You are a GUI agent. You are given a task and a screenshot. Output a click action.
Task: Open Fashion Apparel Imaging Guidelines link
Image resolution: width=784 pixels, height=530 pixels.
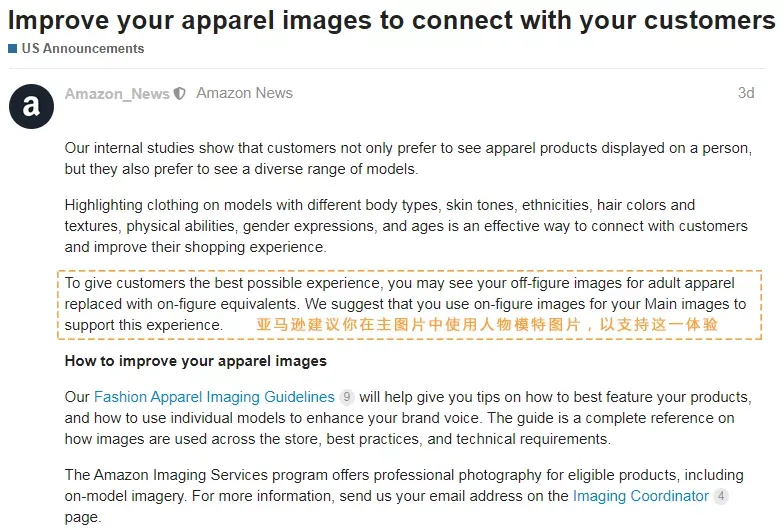(214, 397)
